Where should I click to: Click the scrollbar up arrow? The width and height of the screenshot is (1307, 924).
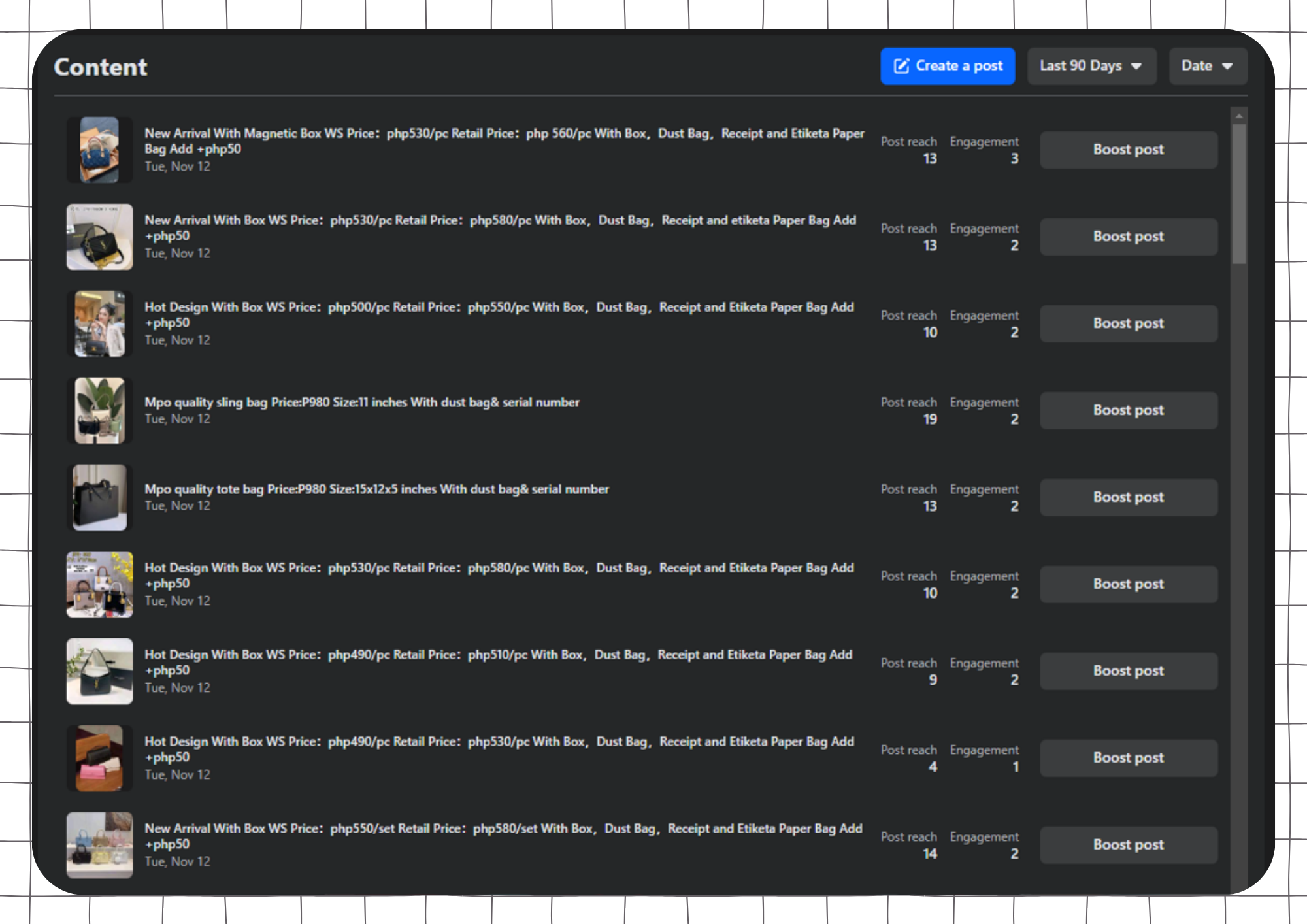tap(1238, 116)
